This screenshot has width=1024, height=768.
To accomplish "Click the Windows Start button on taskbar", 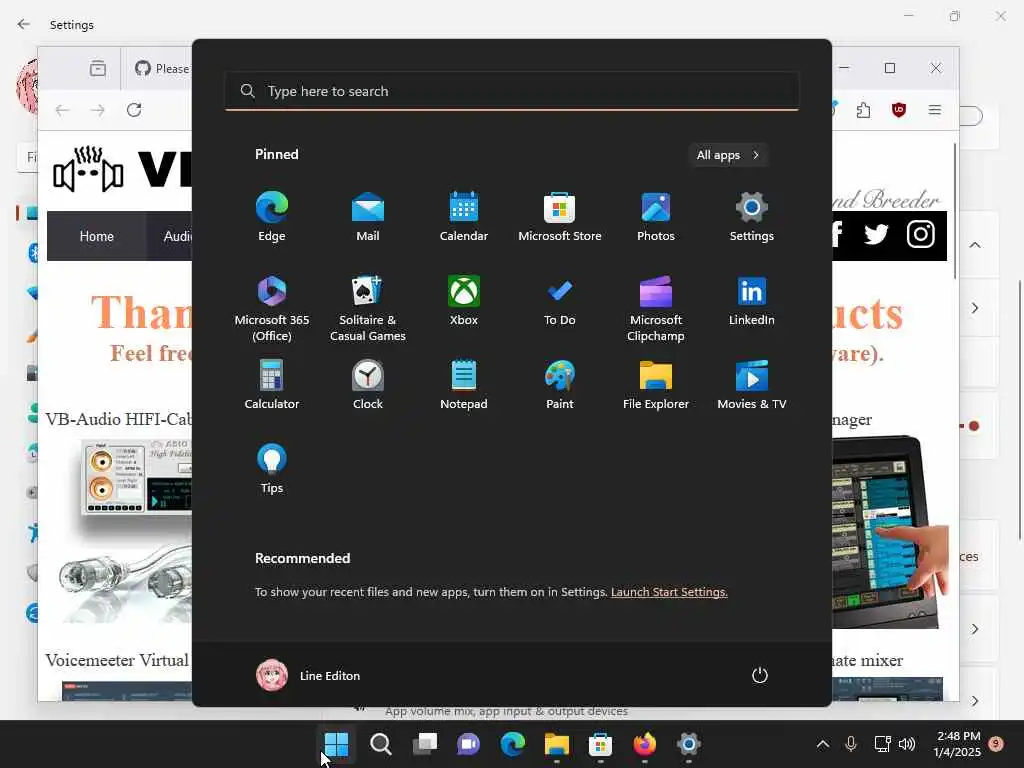I will 337,744.
